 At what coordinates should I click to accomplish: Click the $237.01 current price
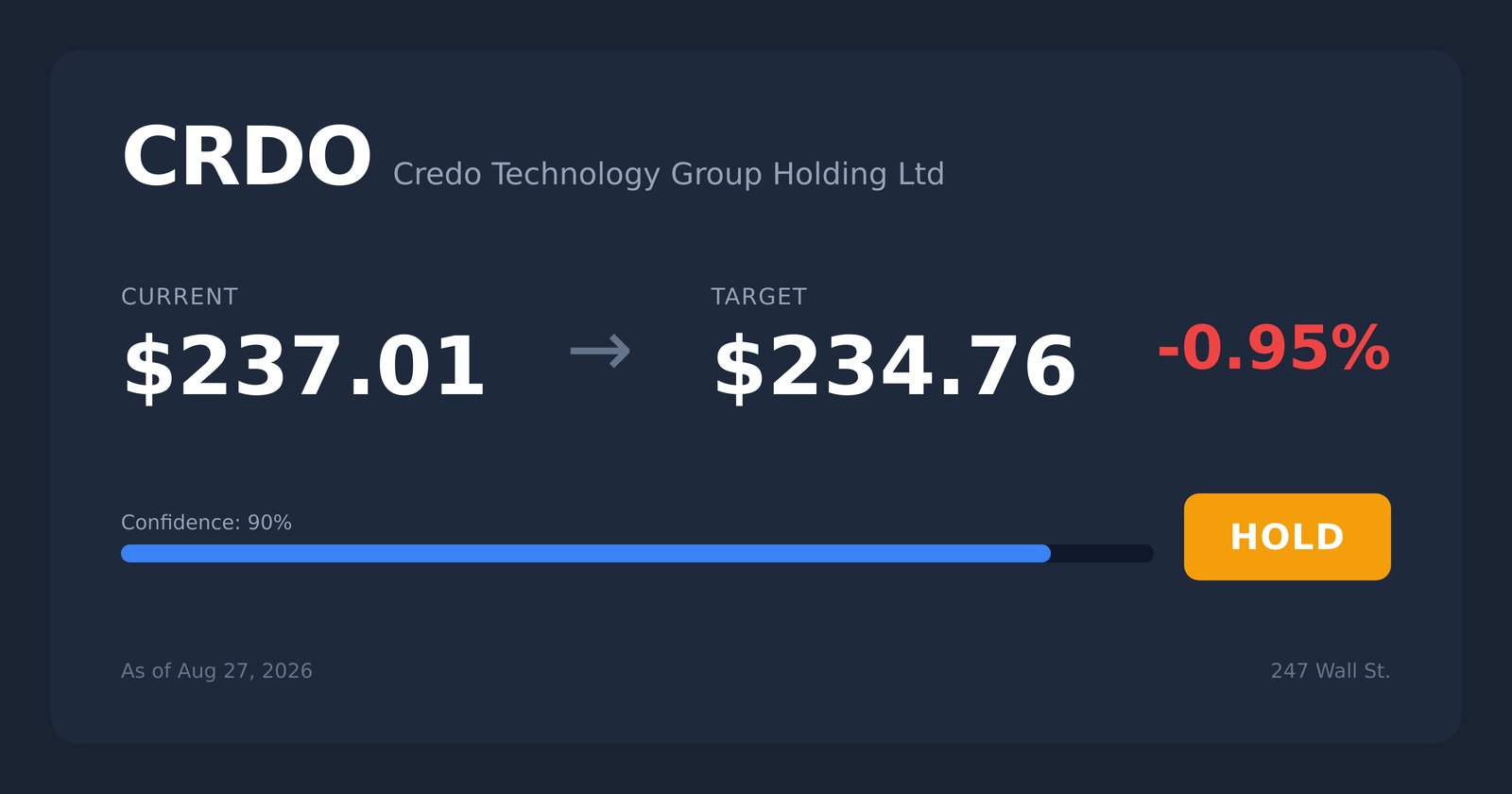click(x=303, y=368)
